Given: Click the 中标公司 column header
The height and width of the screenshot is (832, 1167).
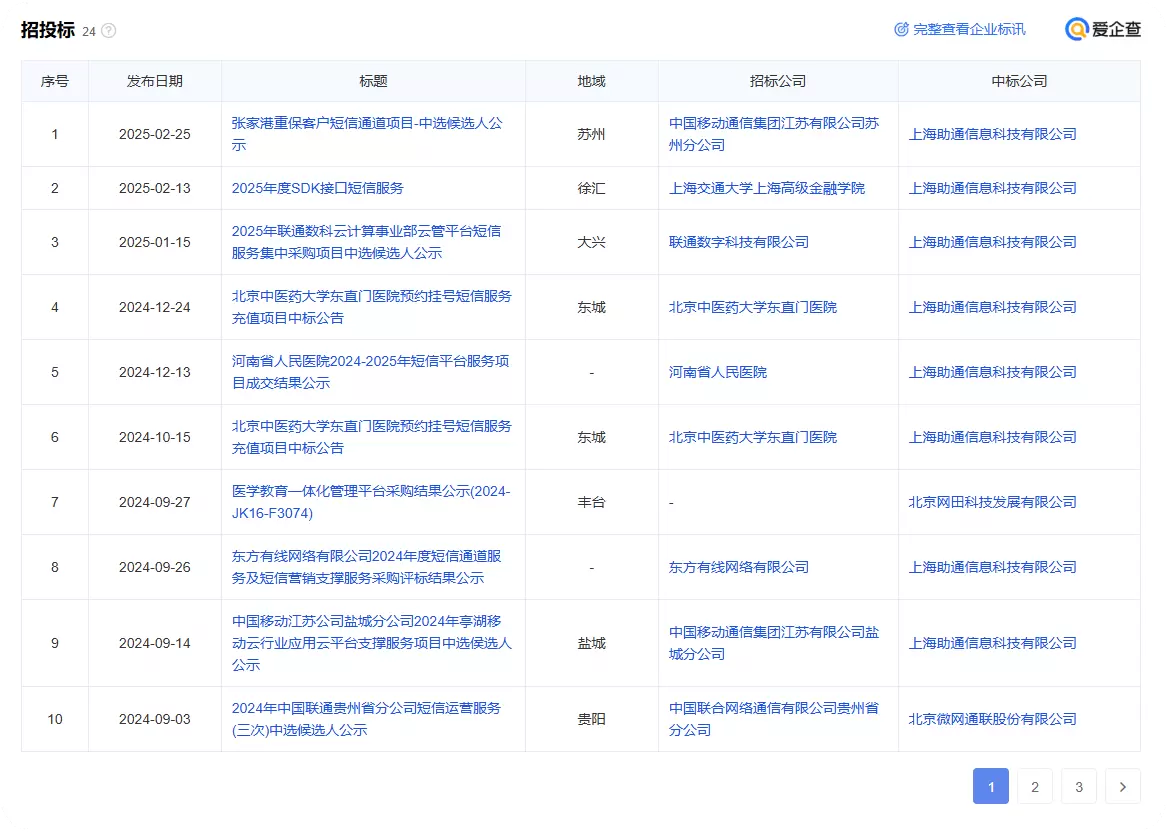Looking at the screenshot, I should pyautogui.click(x=1019, y=81).
